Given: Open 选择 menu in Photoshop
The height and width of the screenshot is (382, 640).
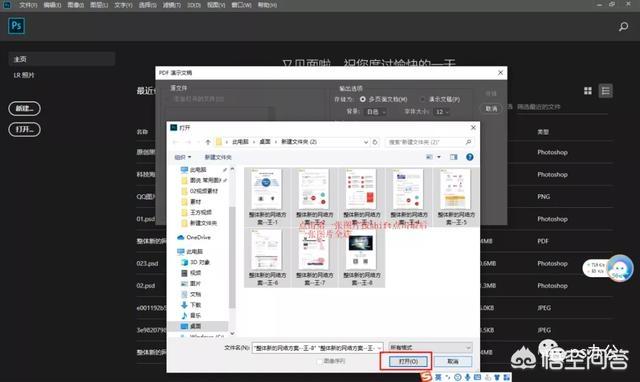Looking at the screenshot, I should click(x=148, y=5).
